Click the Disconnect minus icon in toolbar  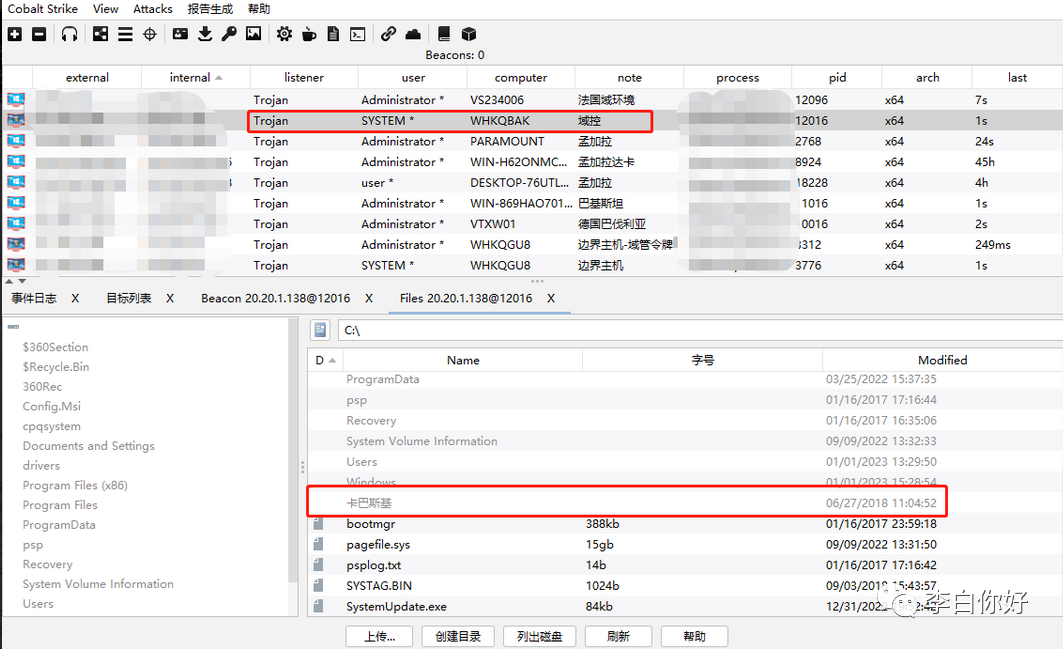click(39, 34)
